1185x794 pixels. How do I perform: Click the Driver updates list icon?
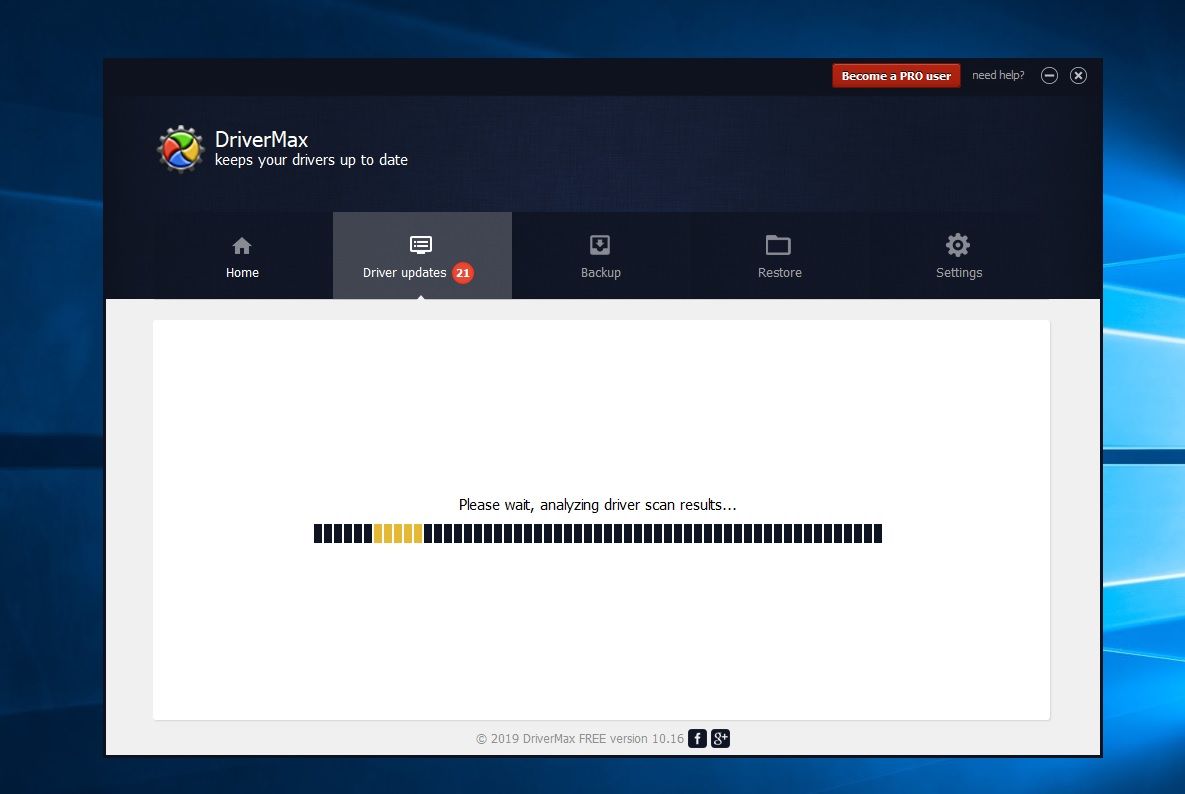click(x=421, y=244)
